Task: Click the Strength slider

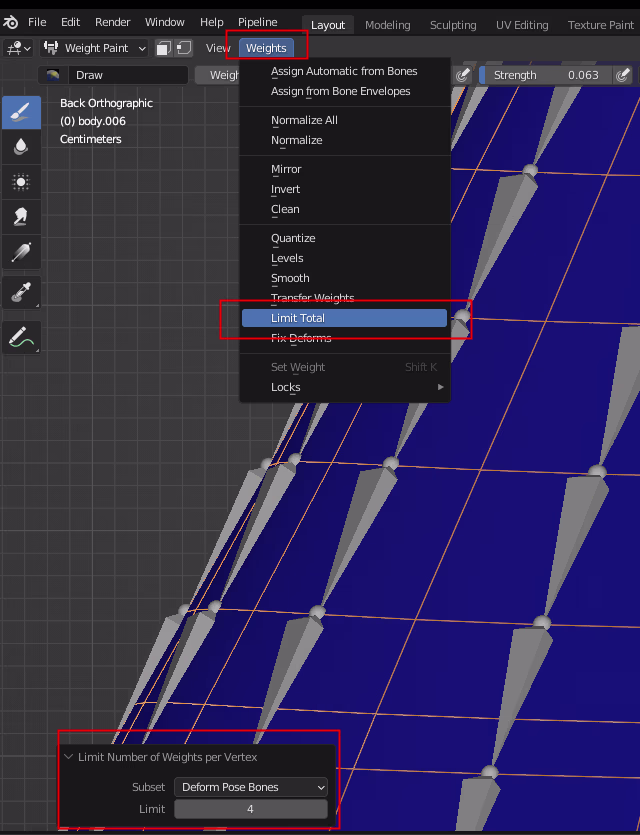Action: point(546,75)
